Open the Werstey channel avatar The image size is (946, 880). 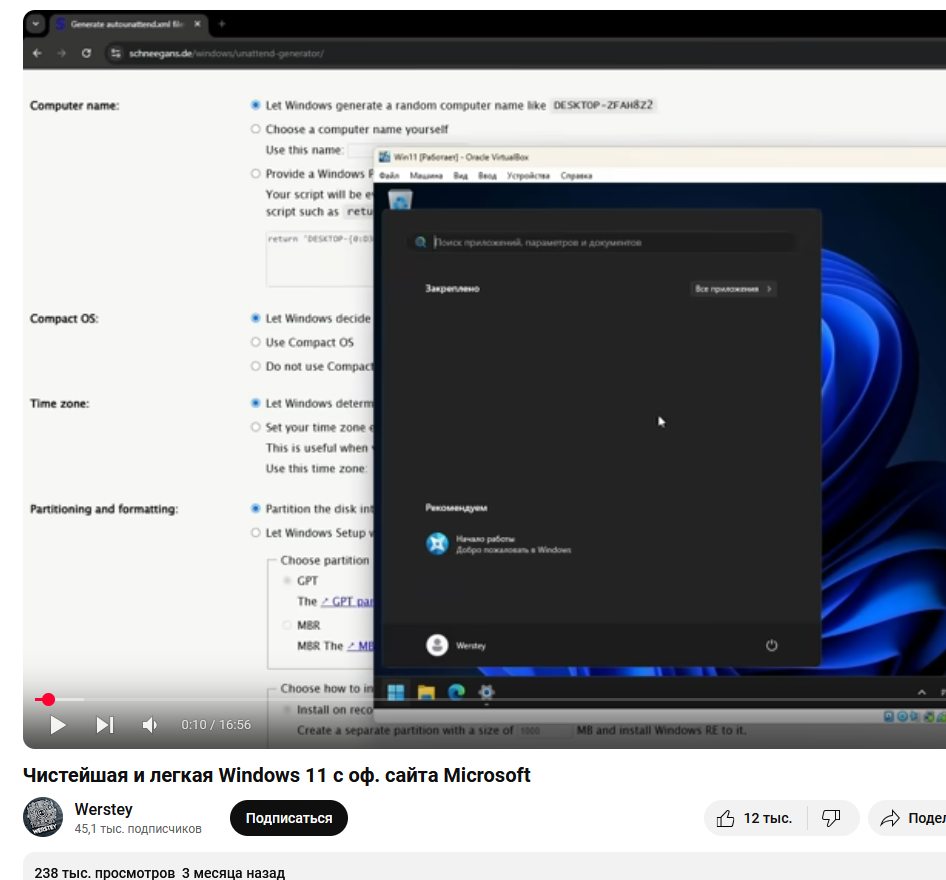[x=43, y=817]
